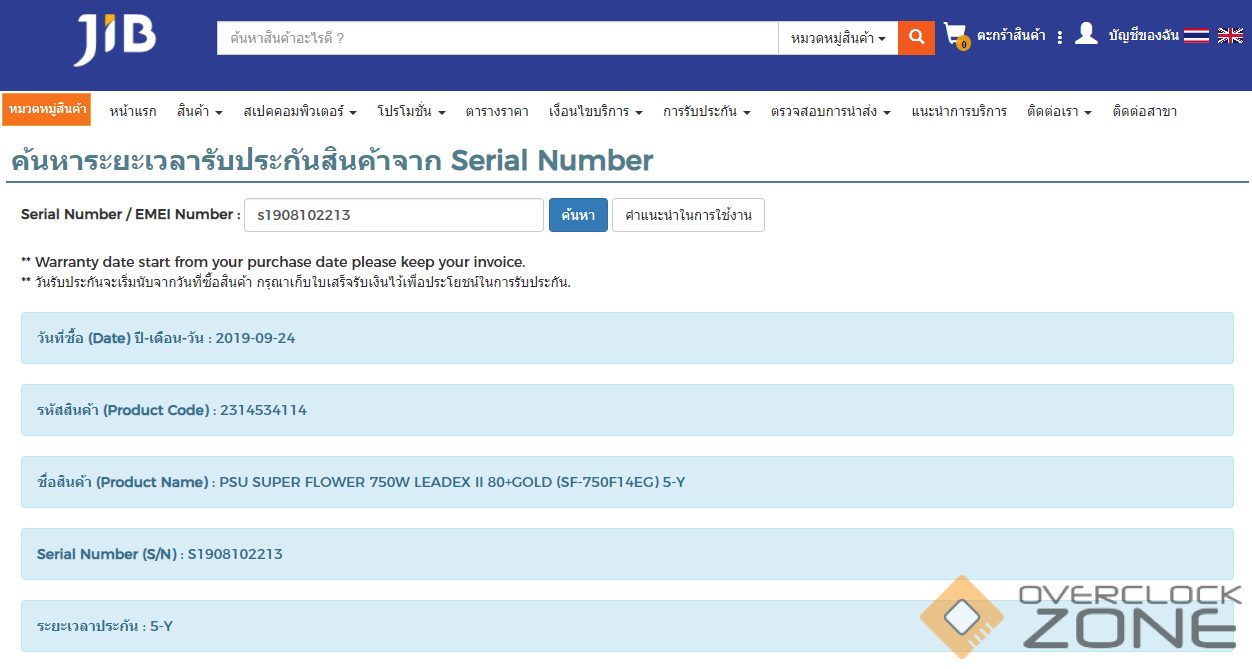
Task: Select the Serial Number S1908102213 result row
Action: [x=627, y=554]
